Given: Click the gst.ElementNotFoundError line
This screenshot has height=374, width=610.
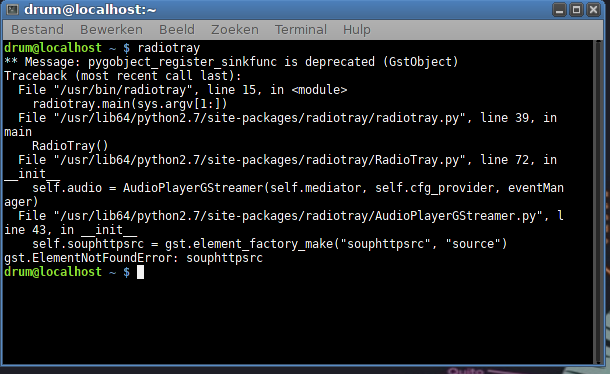Looking at the screenshot, I should tap(133, 258).
